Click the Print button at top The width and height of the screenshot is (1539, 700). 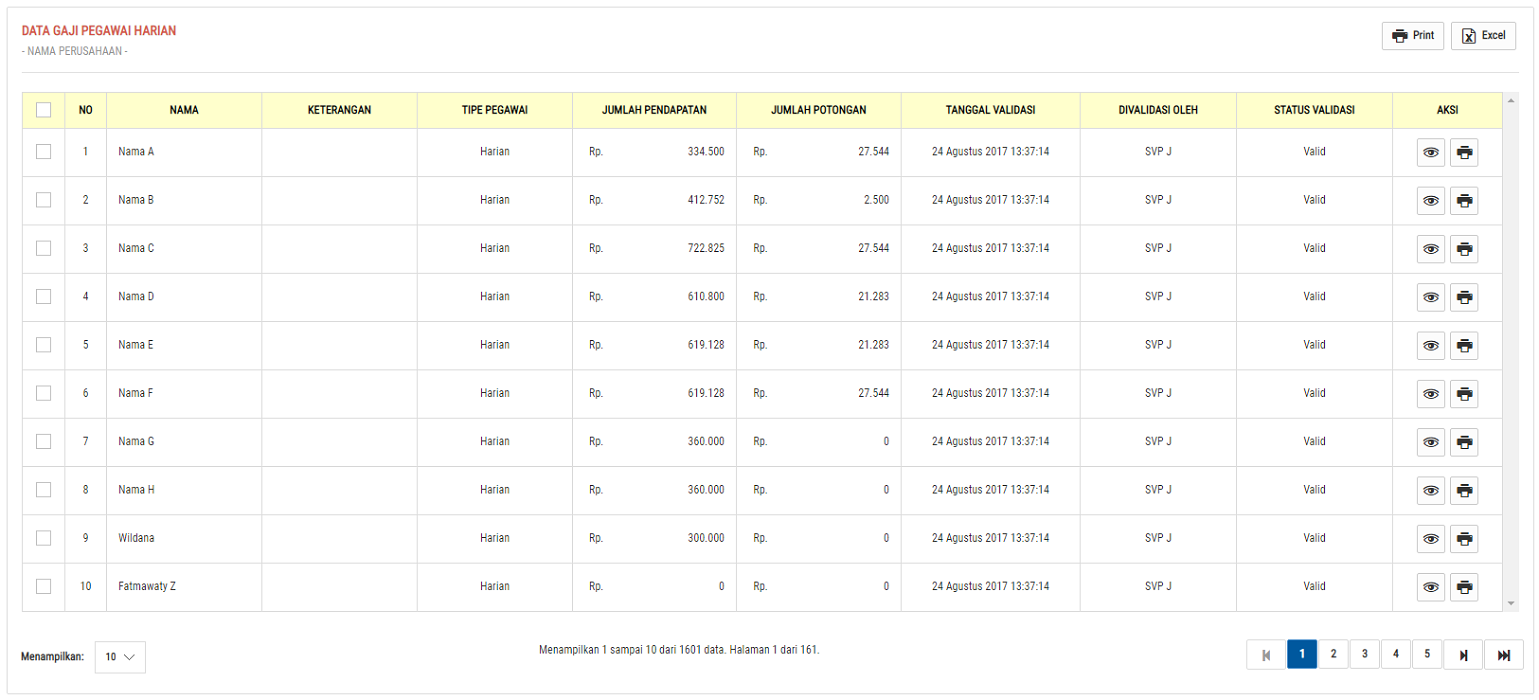(1412, 36)
